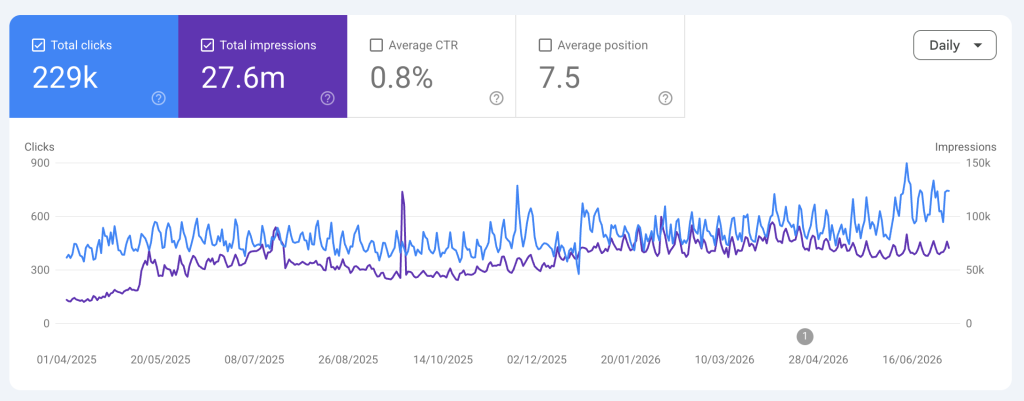Click the 20/05/2025 date label
1024x401 pixels.
tap(161, 360)
